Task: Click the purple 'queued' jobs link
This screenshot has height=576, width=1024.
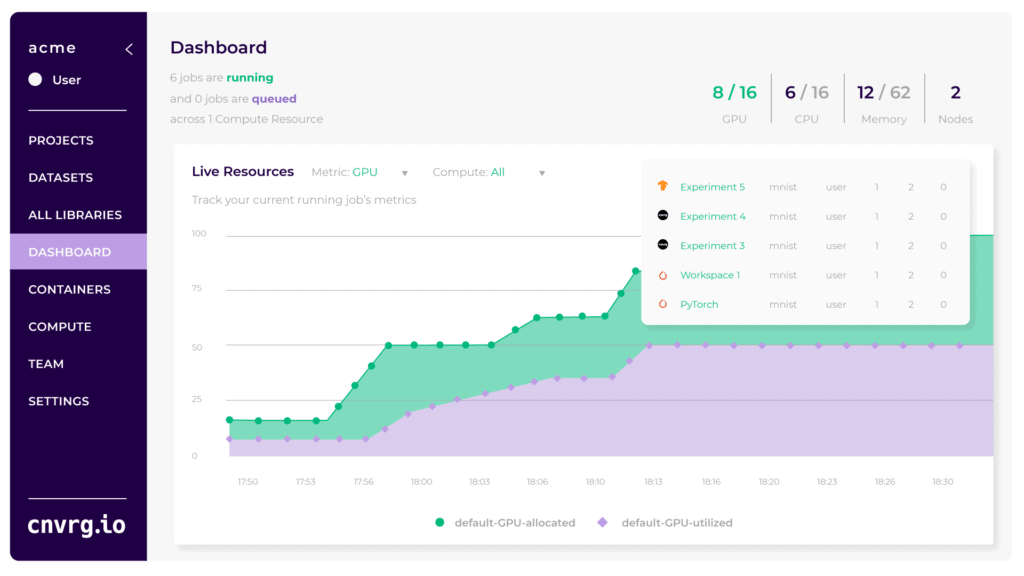Action: [274, 99]
